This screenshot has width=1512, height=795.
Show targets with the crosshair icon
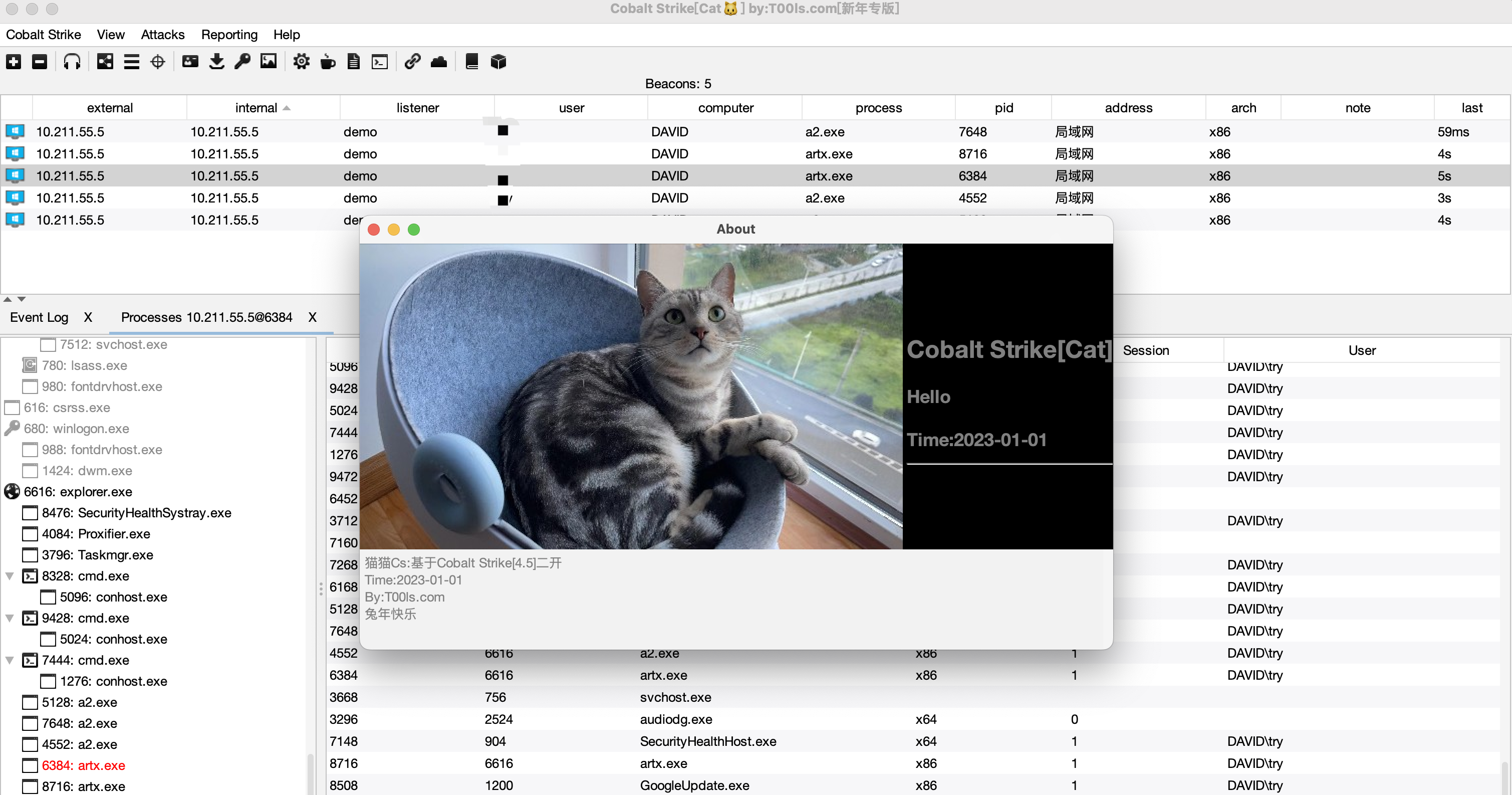coord(158,62)
